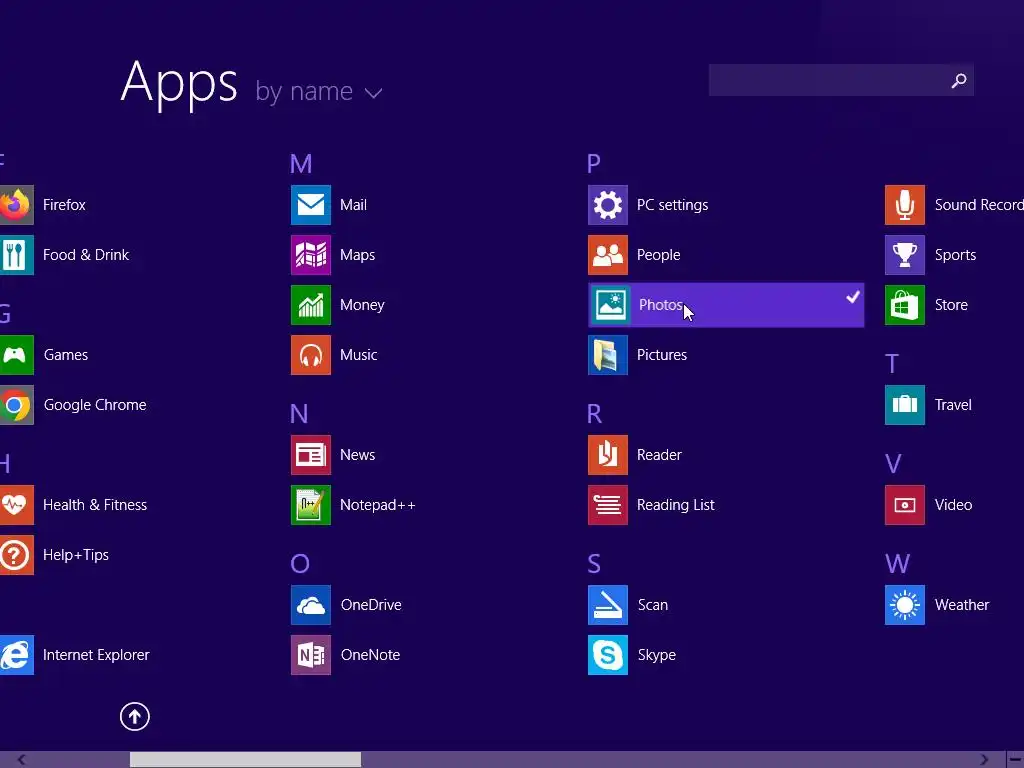Viewport: 1024px width, 768px height.
Task: Open the Firefox app icon
Action: 16,205
